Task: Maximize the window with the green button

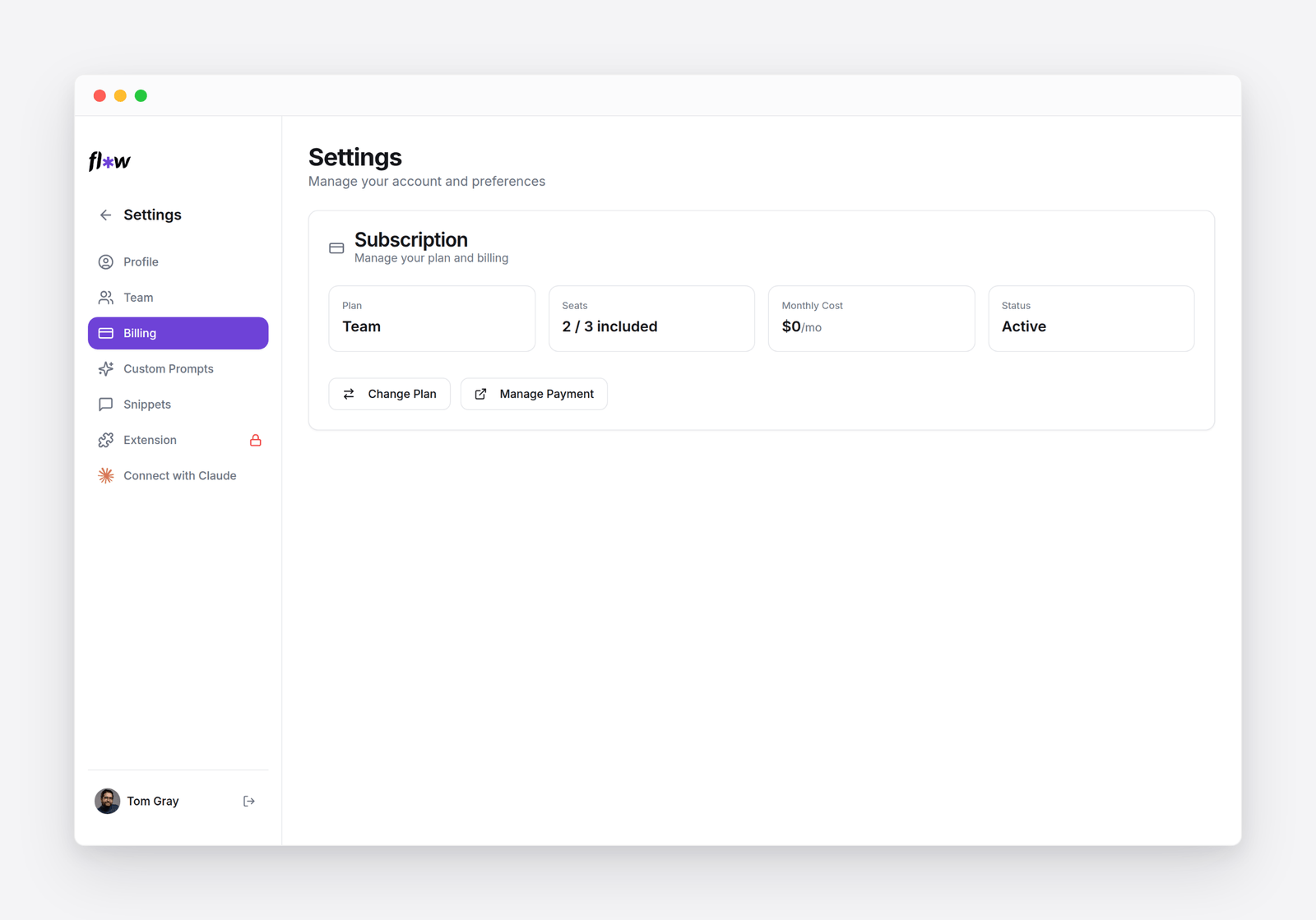Action: click(x=141, y=95)
